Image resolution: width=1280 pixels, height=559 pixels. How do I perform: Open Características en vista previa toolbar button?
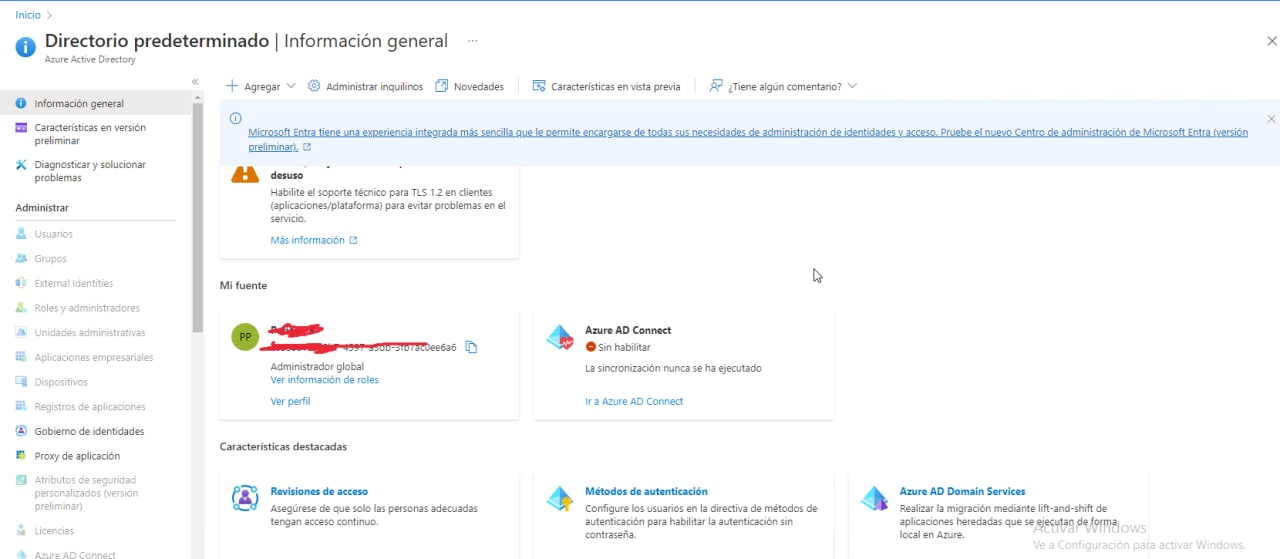(607, 87)
